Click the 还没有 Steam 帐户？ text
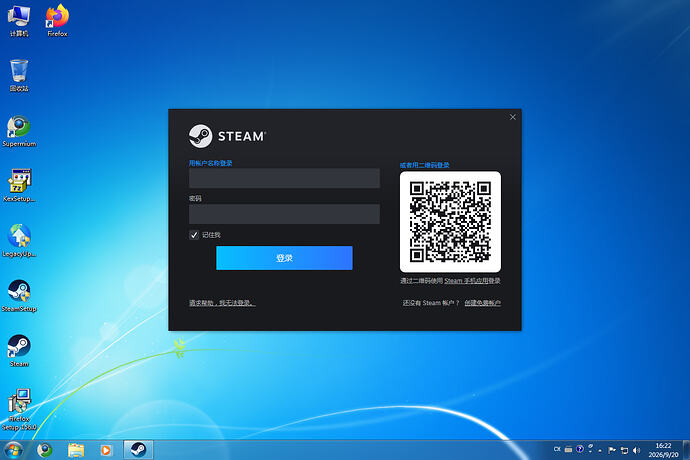 coord(431,303)
